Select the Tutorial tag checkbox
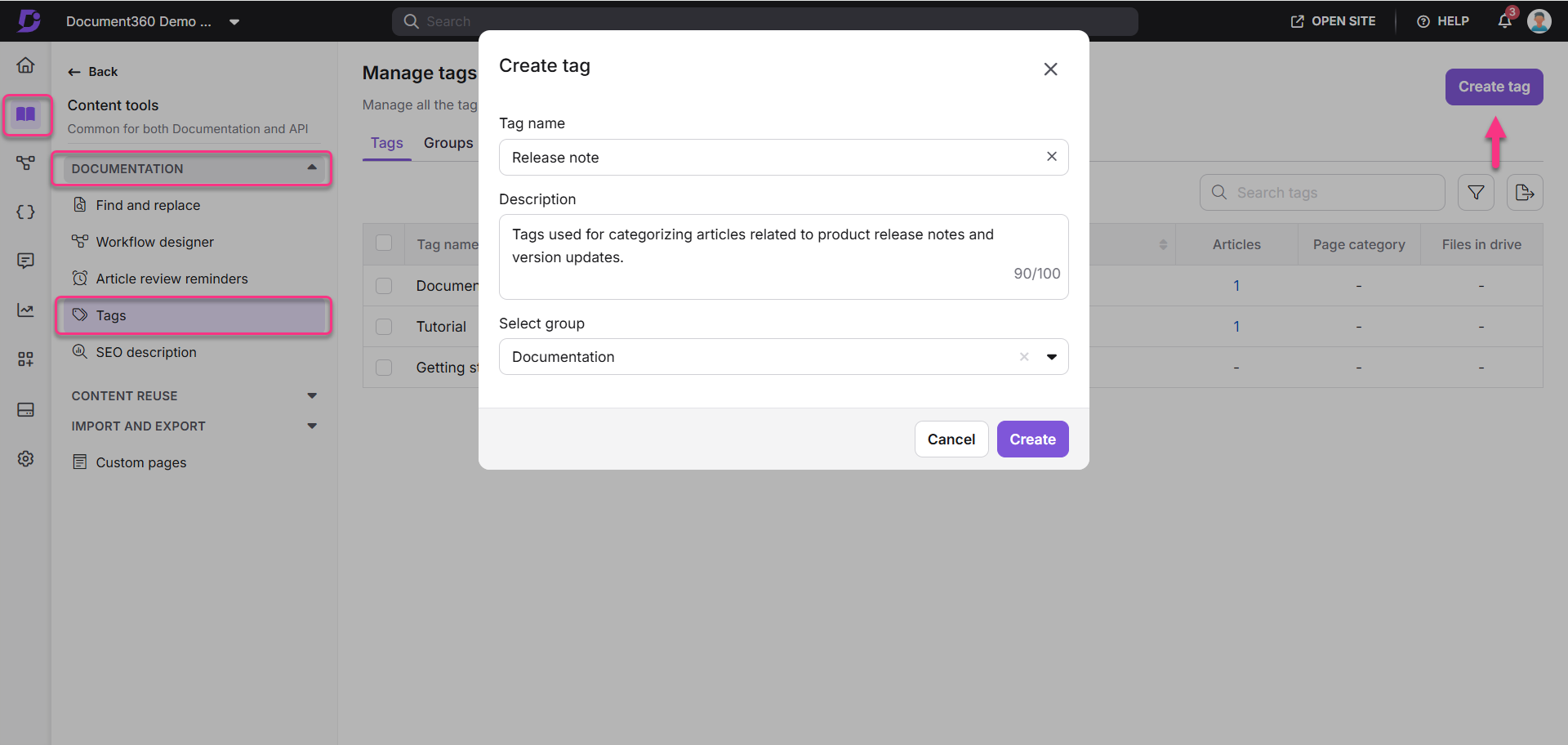 (x=384, y=327)
